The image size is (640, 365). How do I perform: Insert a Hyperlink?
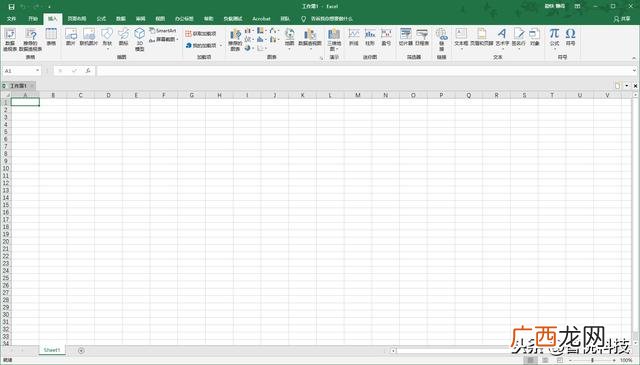pyautogui.click(x=441, y=40)
